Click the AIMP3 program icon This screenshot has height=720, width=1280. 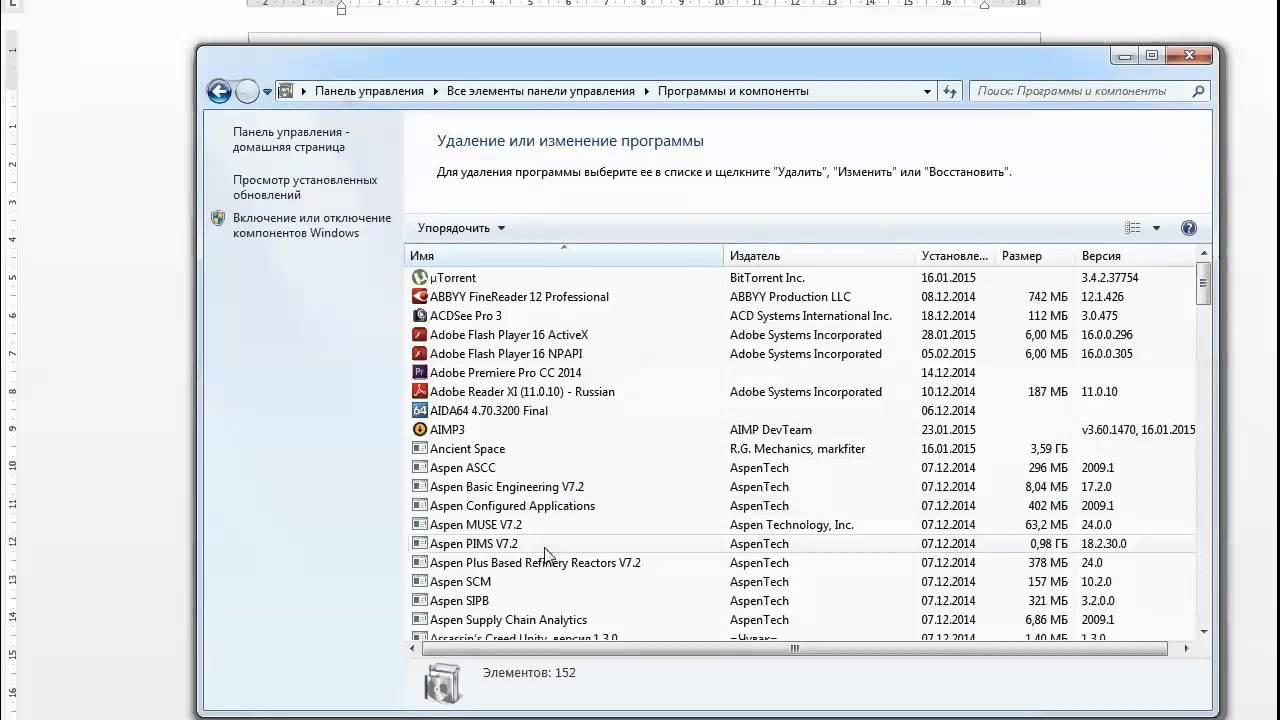tap(420, 429)
